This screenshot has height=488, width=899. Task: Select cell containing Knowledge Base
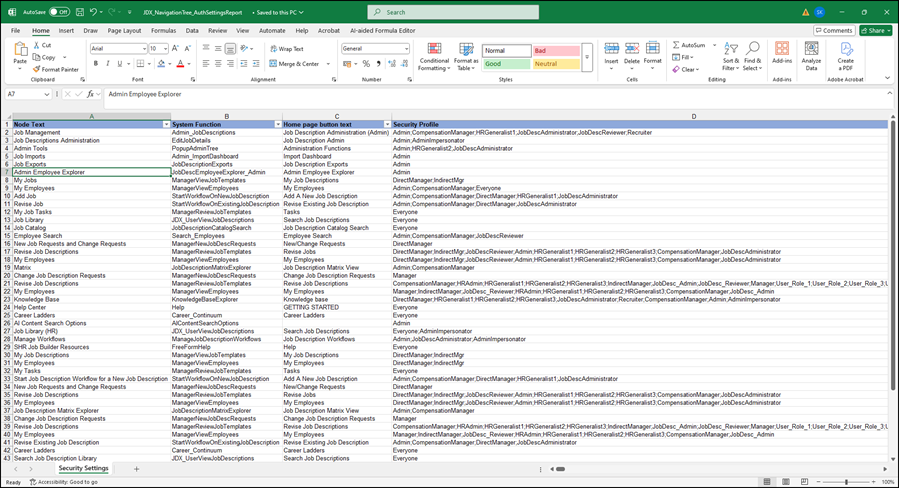pyautogui.click(x=92, y=299)
